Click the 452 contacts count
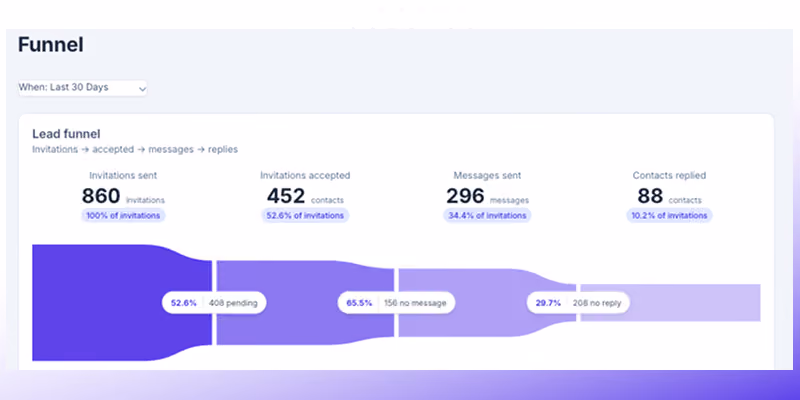Screen dimensions: 800x400 pos(305,196)
